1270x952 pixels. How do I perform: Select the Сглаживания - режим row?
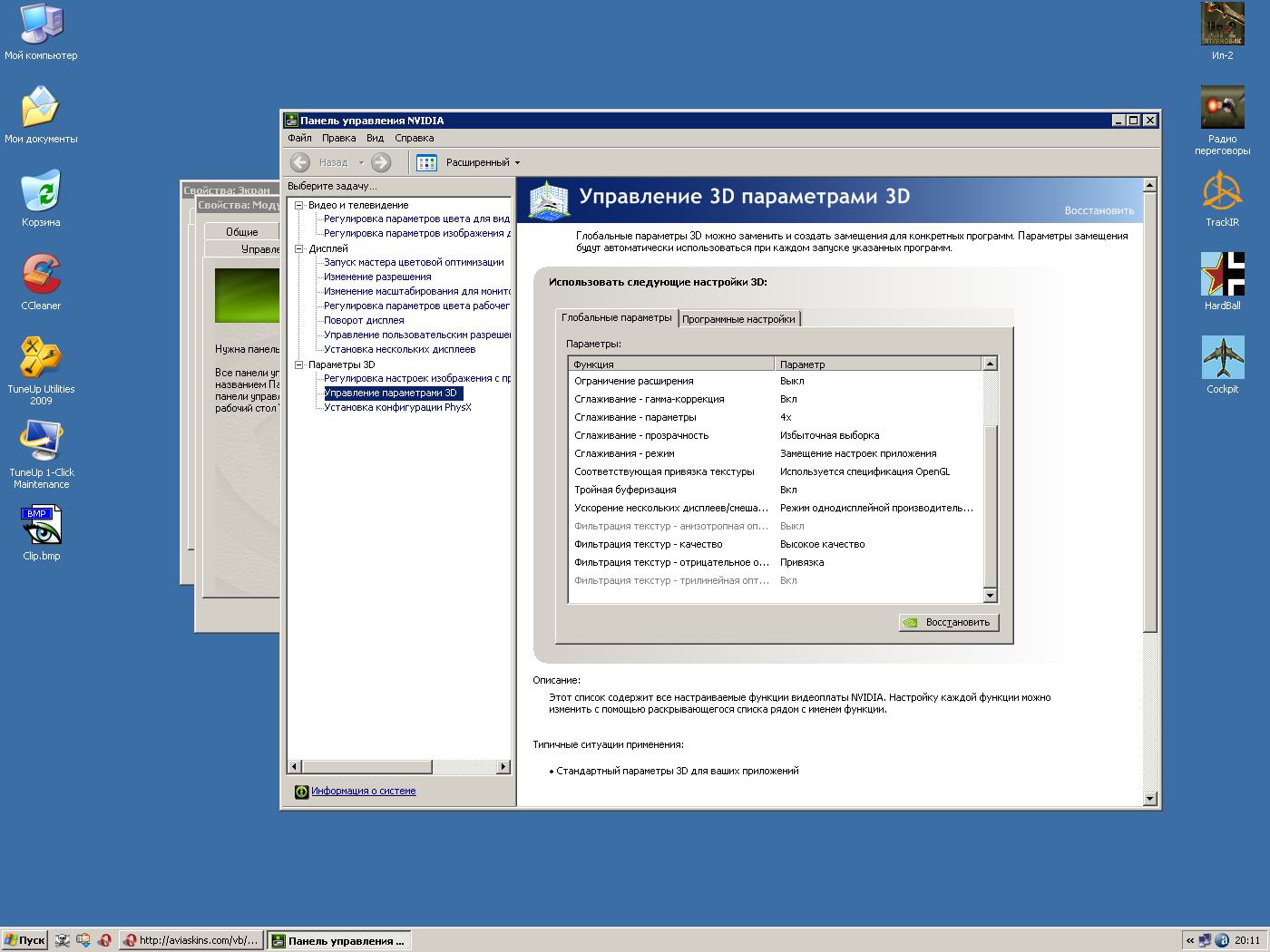776,453
